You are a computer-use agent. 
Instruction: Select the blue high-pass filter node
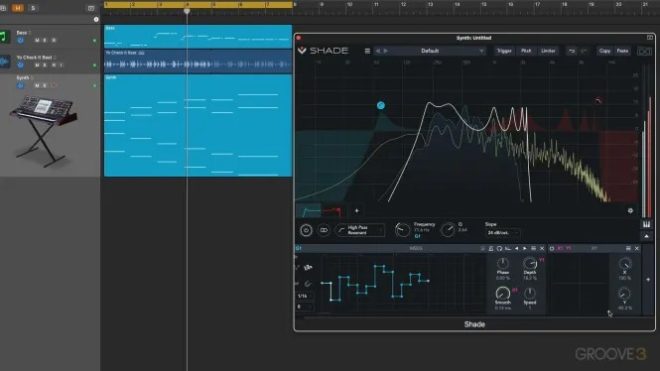381,105
